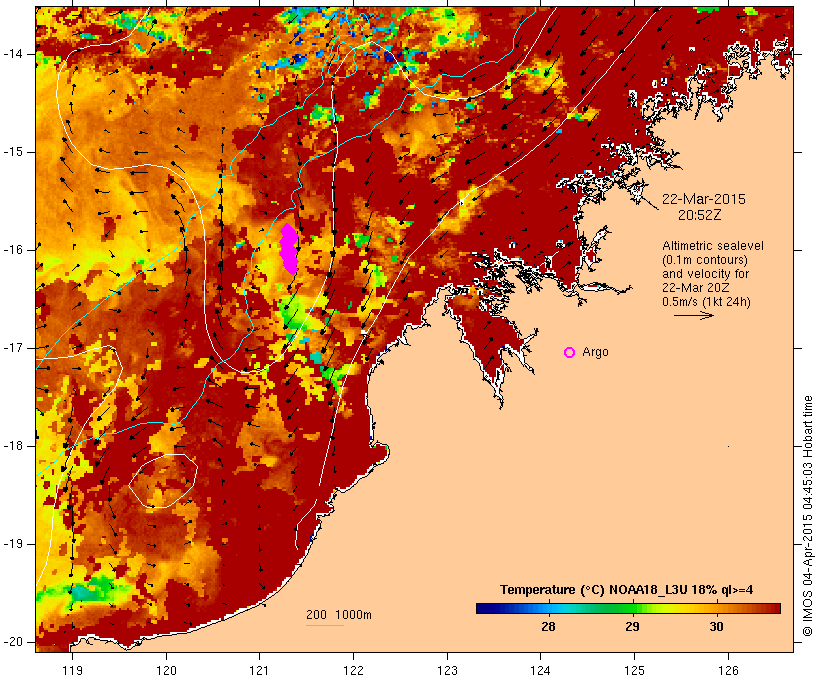820x680 pixels.
Task: Click the longitude axis label 121
Action: pyautogui.click(x=259, y=670)
